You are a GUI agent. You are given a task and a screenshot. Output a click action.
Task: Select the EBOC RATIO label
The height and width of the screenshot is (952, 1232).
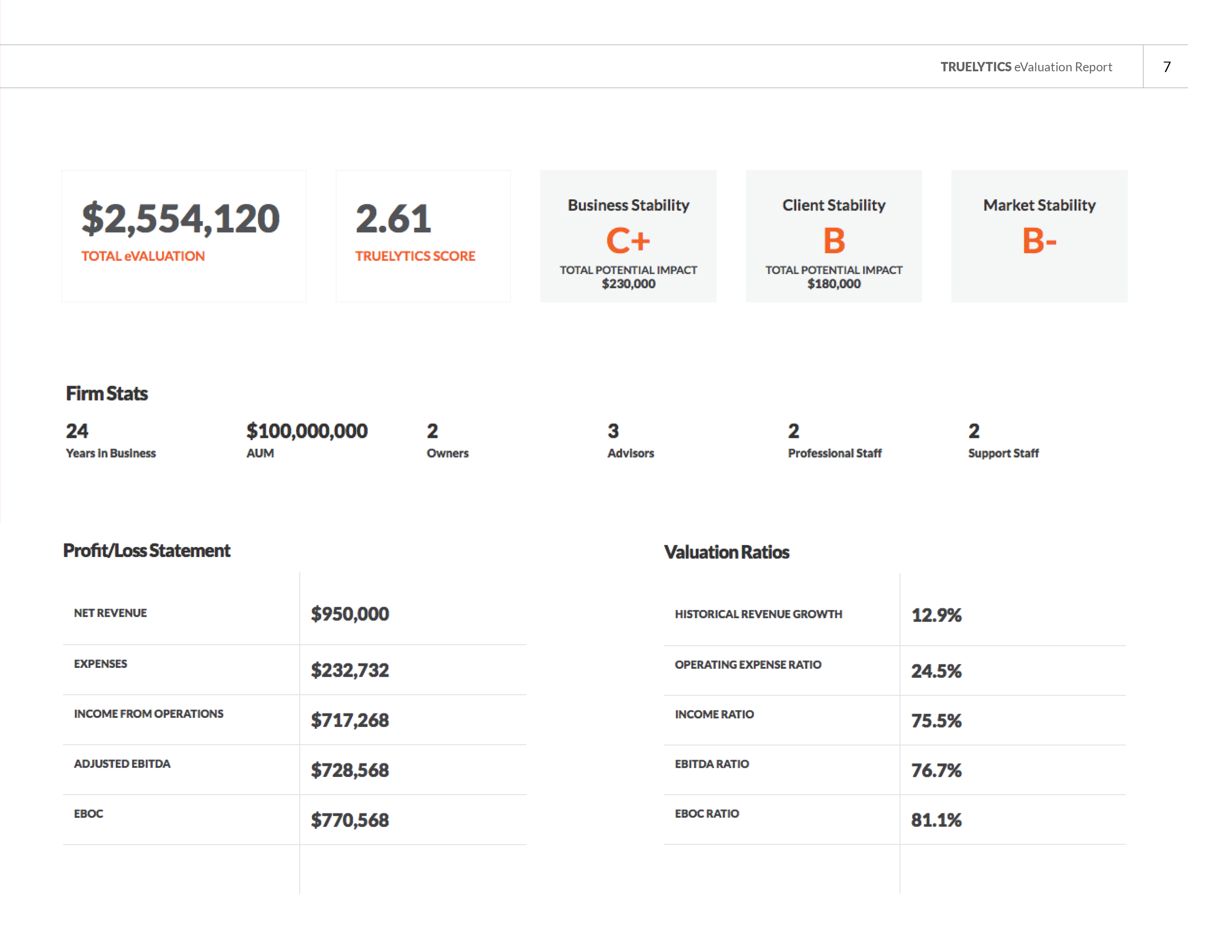(x=707, y=814)
